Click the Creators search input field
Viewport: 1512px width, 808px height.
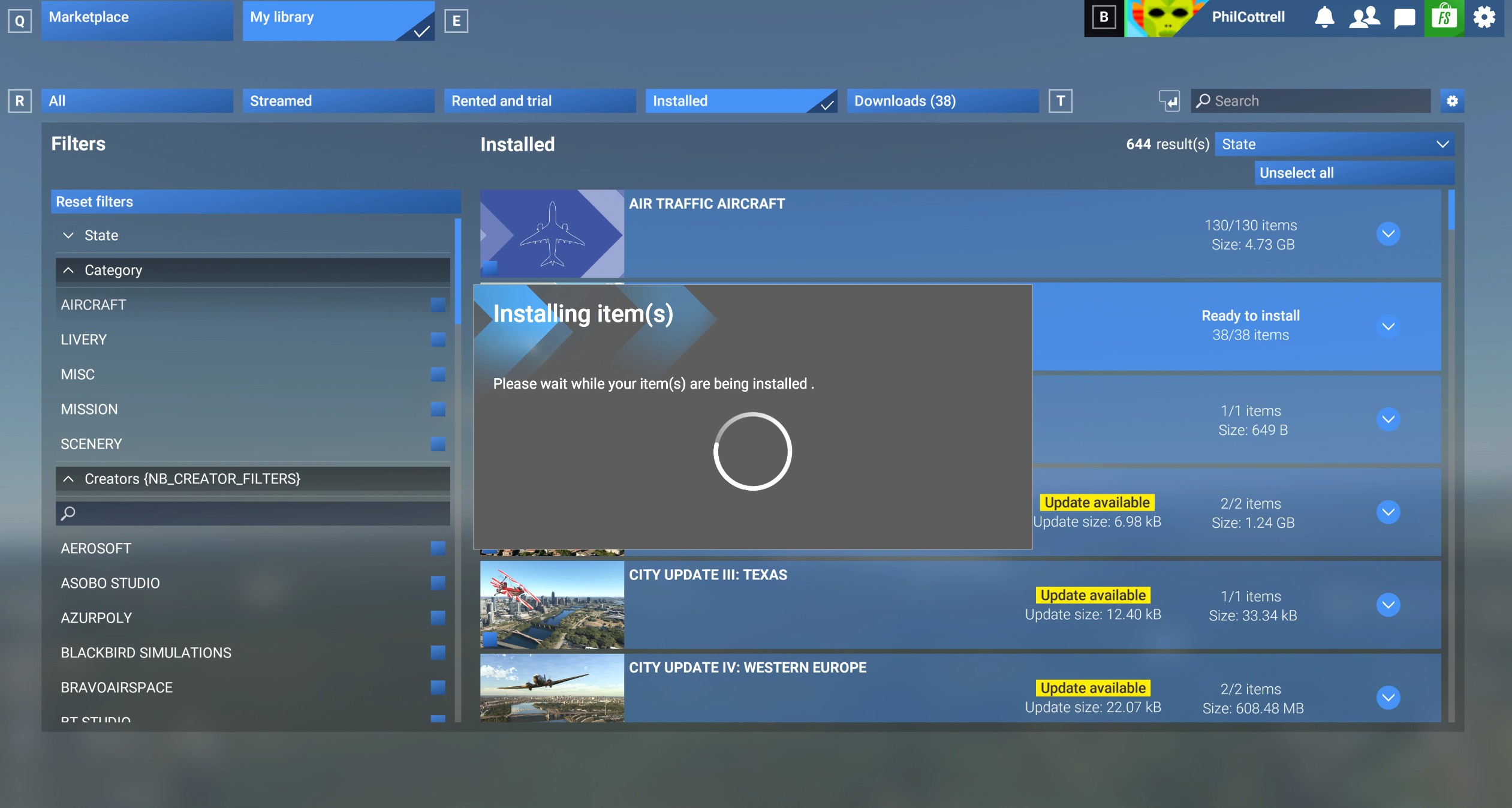click(252, 513)
